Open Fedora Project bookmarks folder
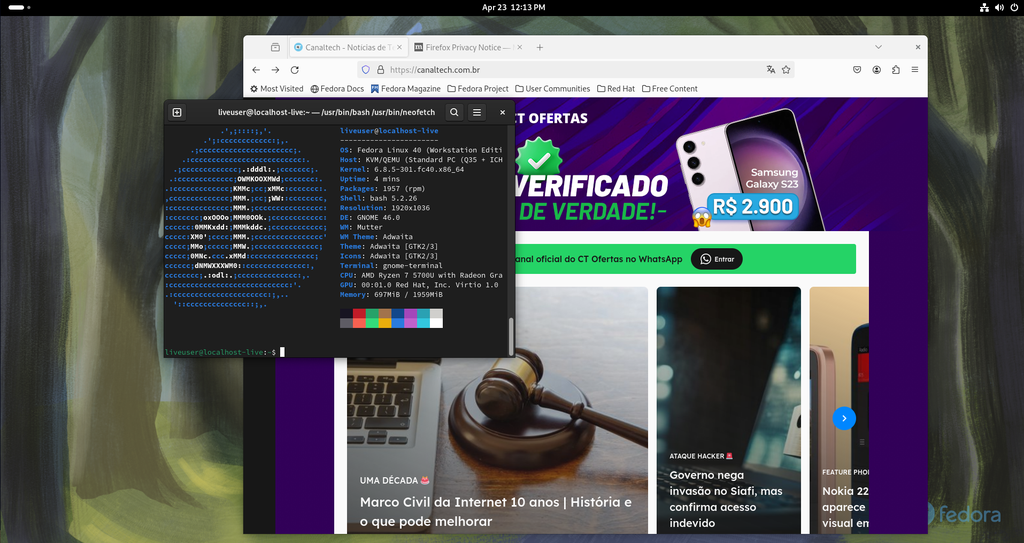The height and width of the screenshot is (543, 1024). point(477,89)
